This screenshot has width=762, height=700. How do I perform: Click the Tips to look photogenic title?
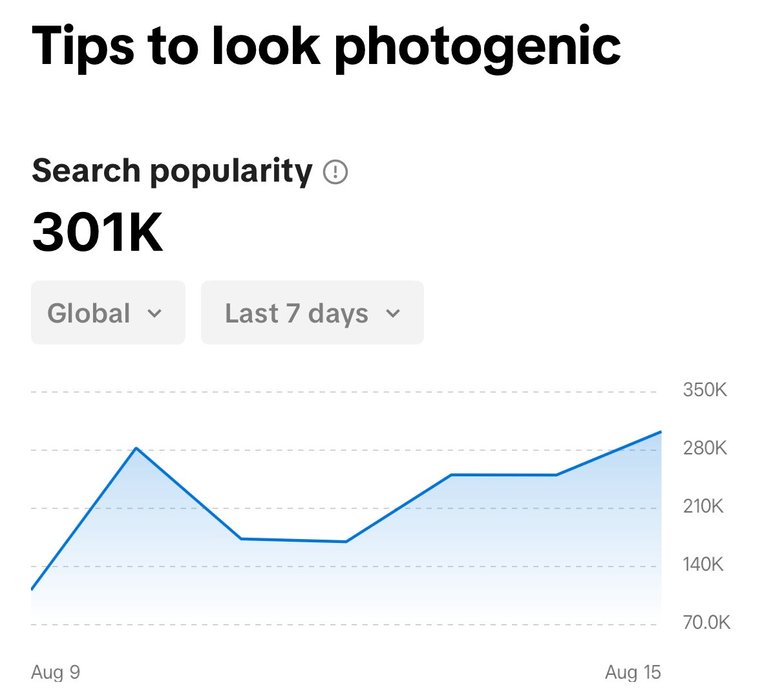pyautogui.click(x=326, y=47)
